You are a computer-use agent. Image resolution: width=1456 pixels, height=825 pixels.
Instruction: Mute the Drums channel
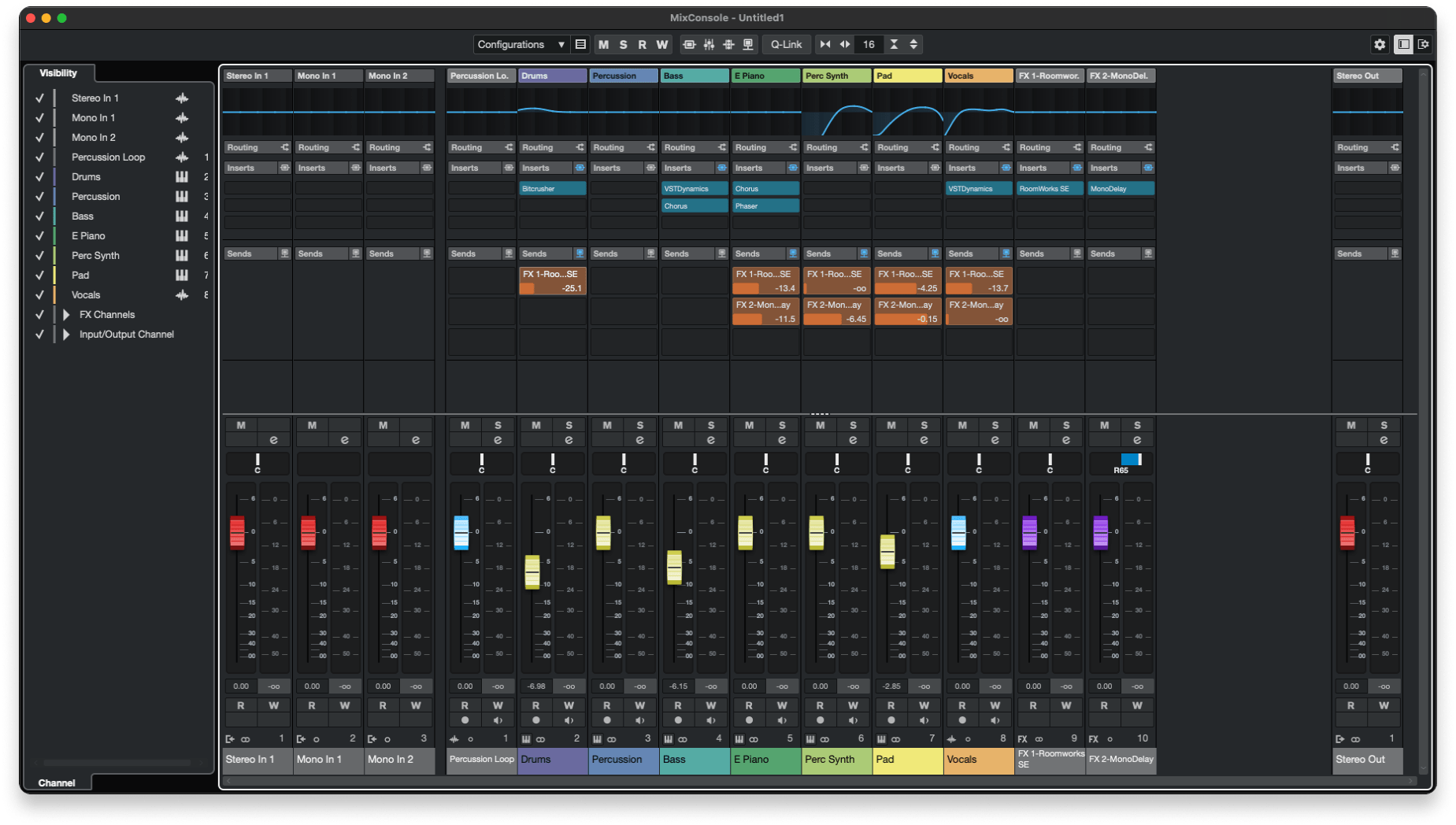point(536,426)
